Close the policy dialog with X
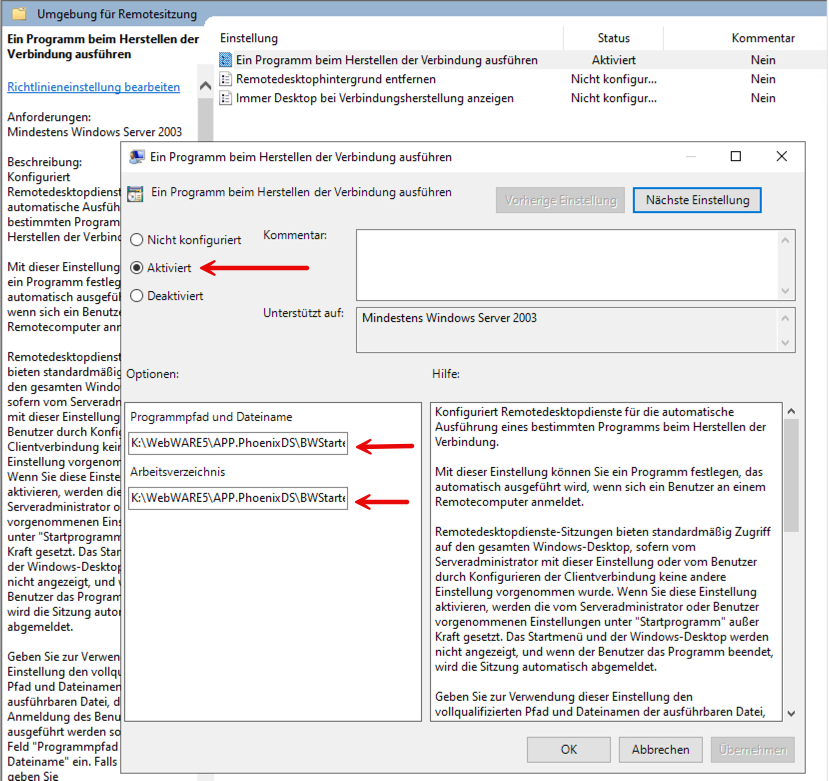 (x=782, y=157)
